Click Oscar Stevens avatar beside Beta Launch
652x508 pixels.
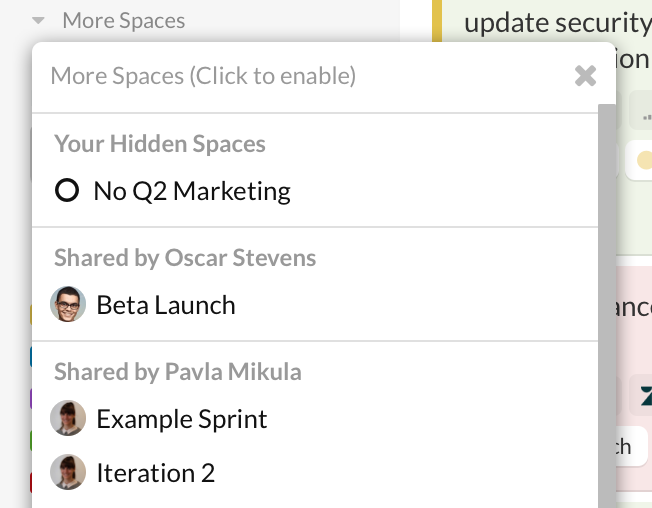[68, 304]
